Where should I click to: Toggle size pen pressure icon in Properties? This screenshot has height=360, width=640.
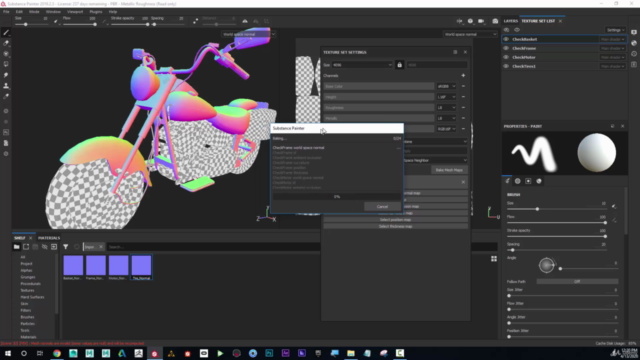pyautogui.click(x=614, y=207)
